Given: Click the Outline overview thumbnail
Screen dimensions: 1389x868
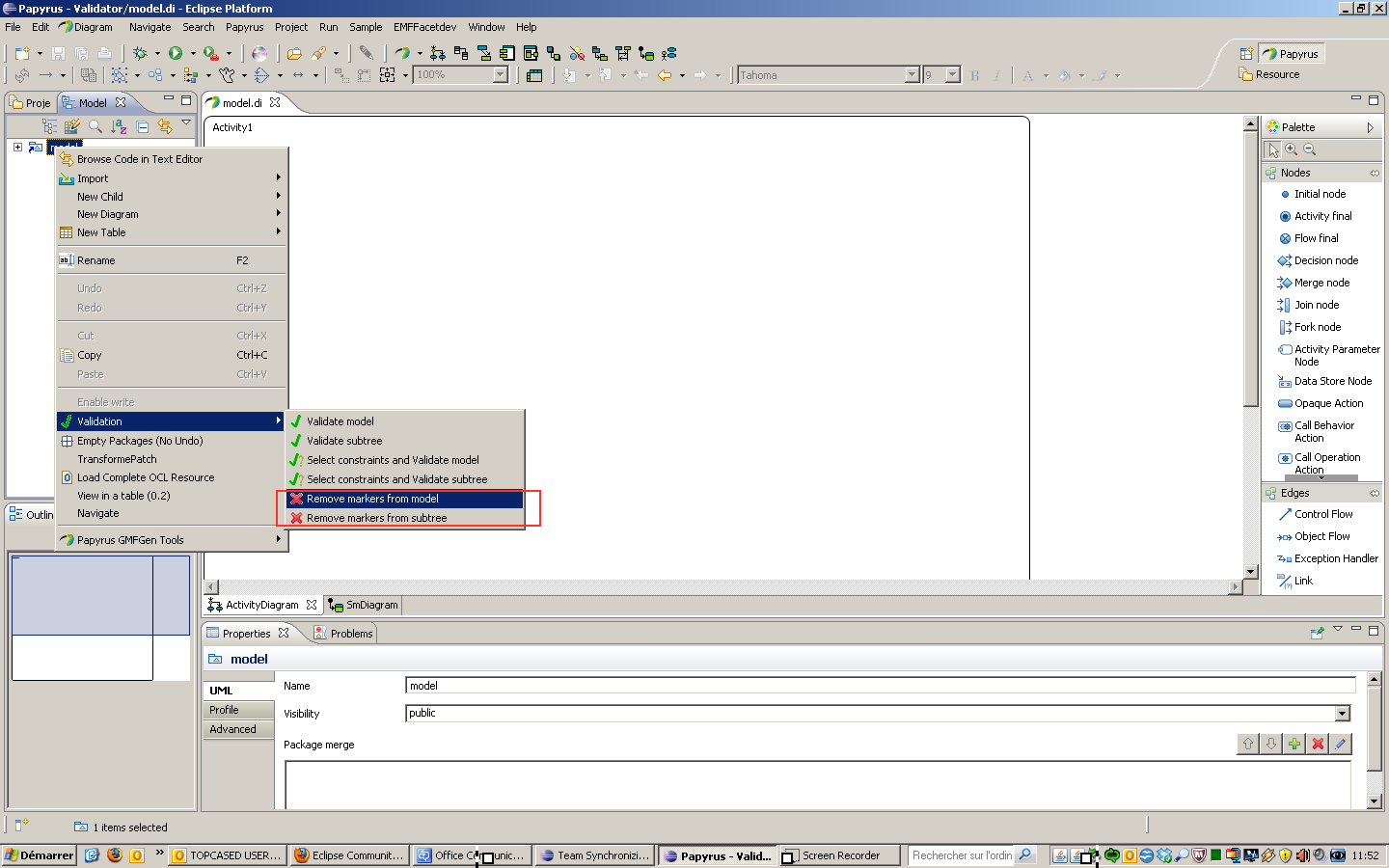Looking at the screenshot, I should pyautogui.click(x=100, y=617).
